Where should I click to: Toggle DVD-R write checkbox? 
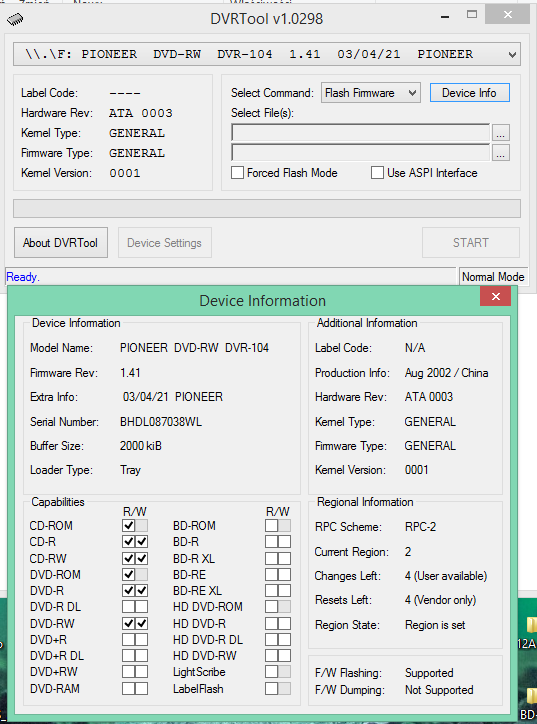(x=142, y=591)
